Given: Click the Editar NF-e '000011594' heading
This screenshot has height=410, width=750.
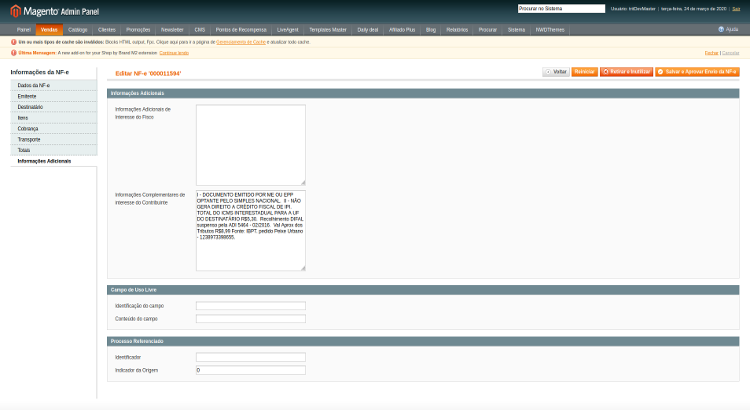Looking at the screenshot, I should tap(148, 73).
